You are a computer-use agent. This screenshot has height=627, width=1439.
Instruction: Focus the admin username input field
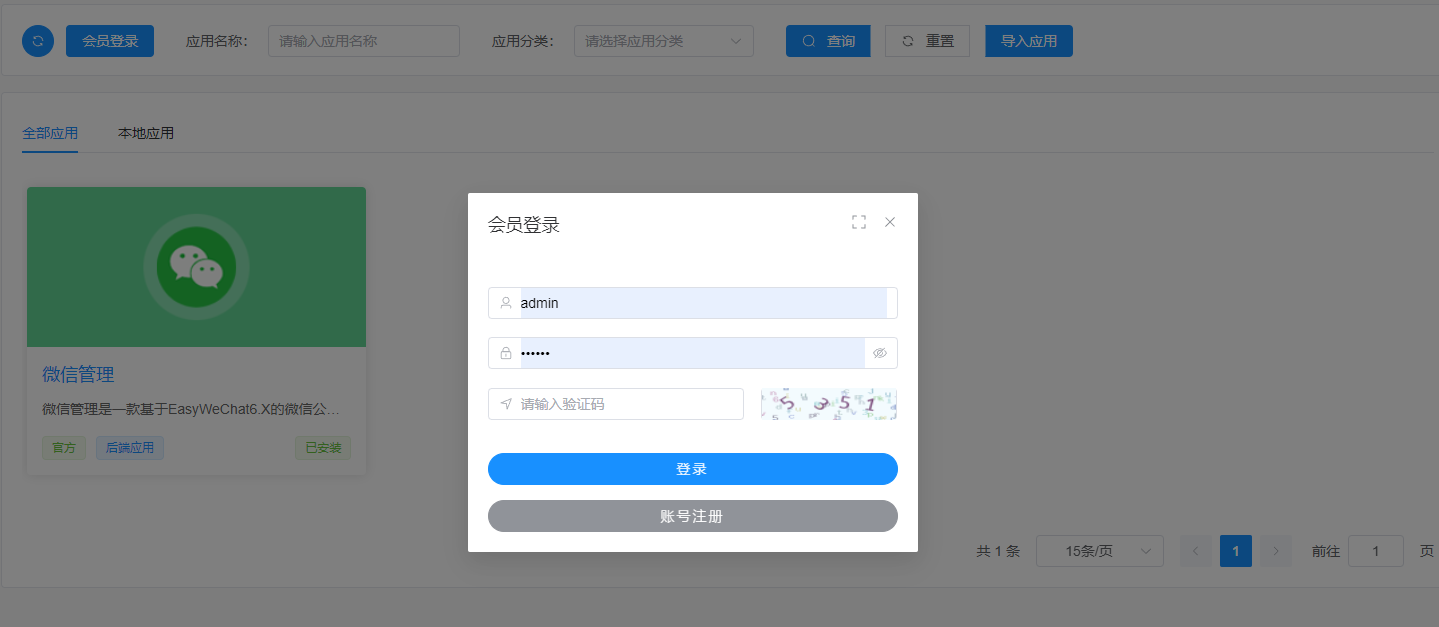[700, 303]
